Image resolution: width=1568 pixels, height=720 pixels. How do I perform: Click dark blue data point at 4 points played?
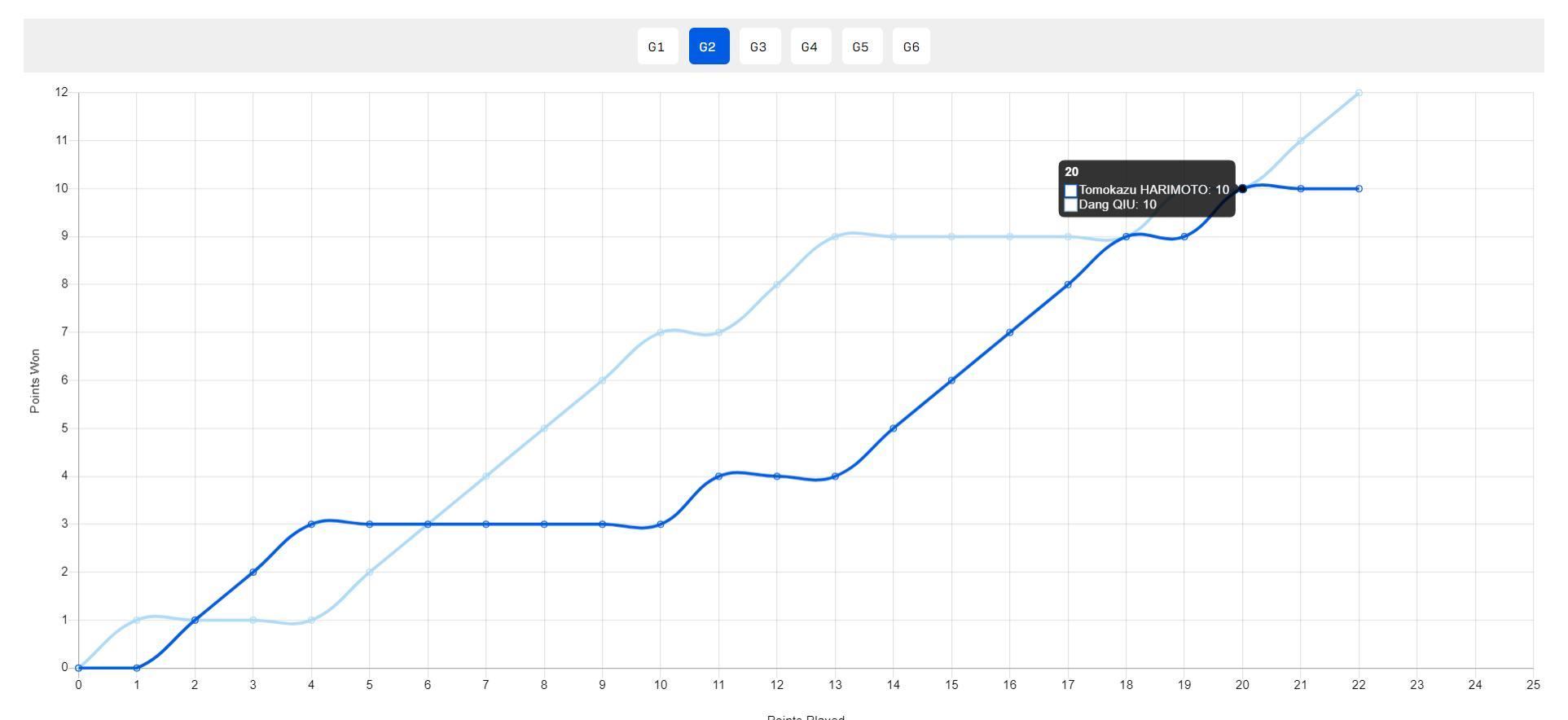(x=311, y=525)
